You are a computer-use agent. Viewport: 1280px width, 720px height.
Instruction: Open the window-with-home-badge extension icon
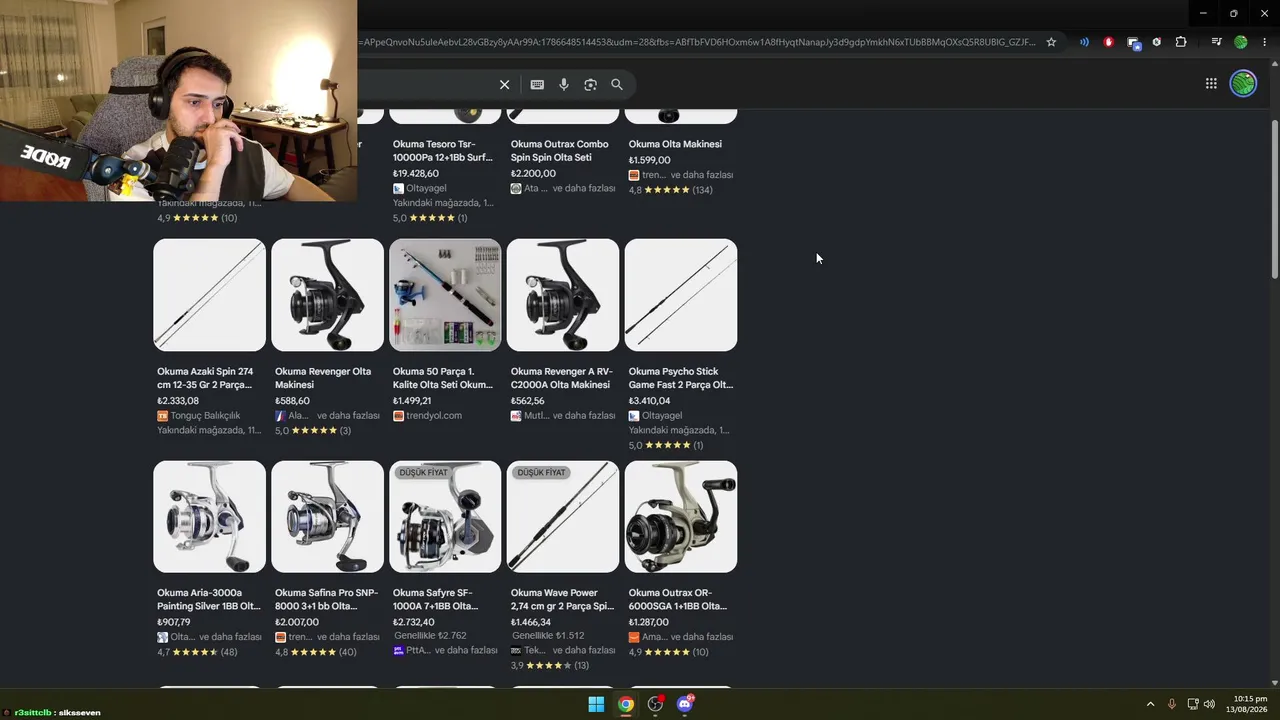[x=1133, y=42]
